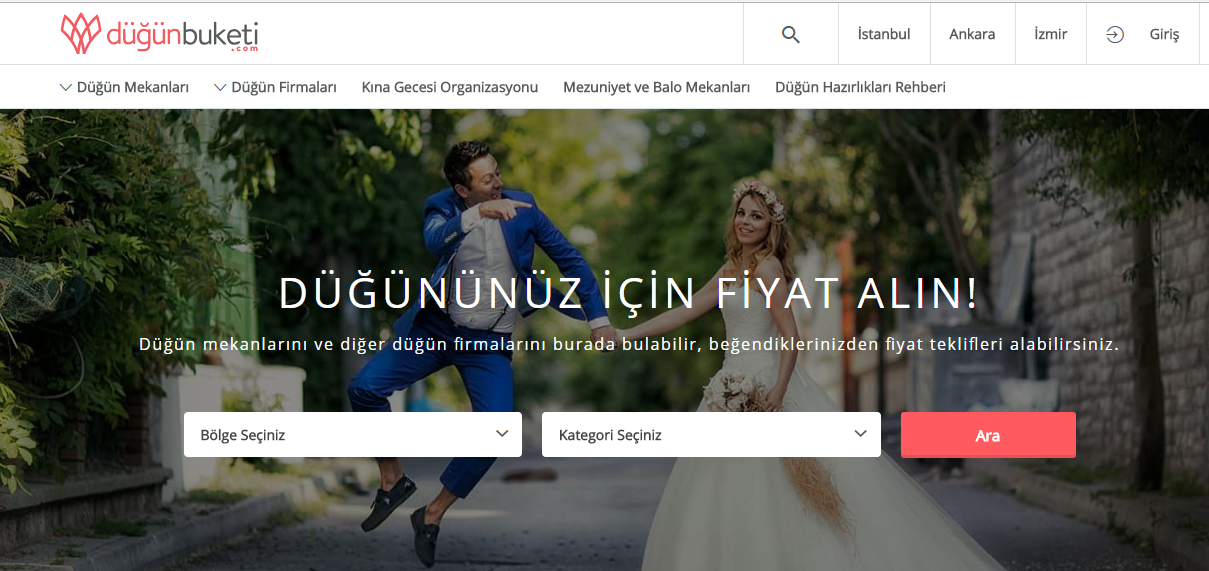The height and width of the screenshot is (571, 1209).
Task: Go to the İzmir city link
Action: click(x=1050, y=34)
